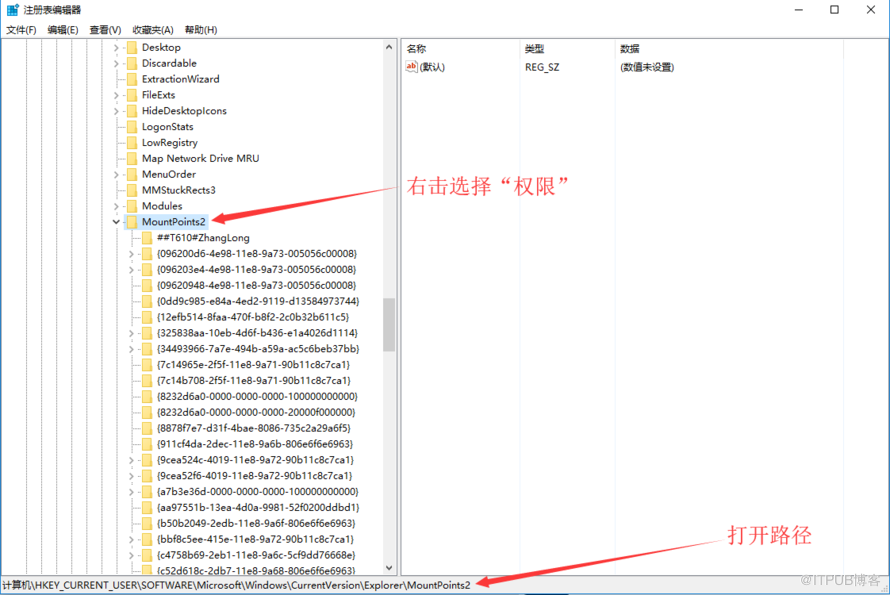The image size is (890, 595).
Task: Click the Modules folder icon
Action: coord(132,206)
